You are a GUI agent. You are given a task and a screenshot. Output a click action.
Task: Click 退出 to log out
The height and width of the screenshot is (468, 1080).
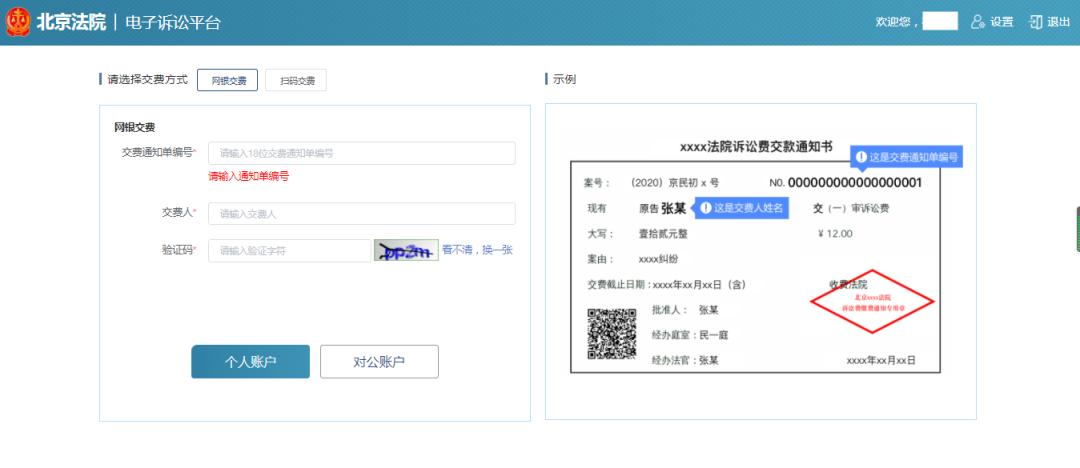[1049, 22]
